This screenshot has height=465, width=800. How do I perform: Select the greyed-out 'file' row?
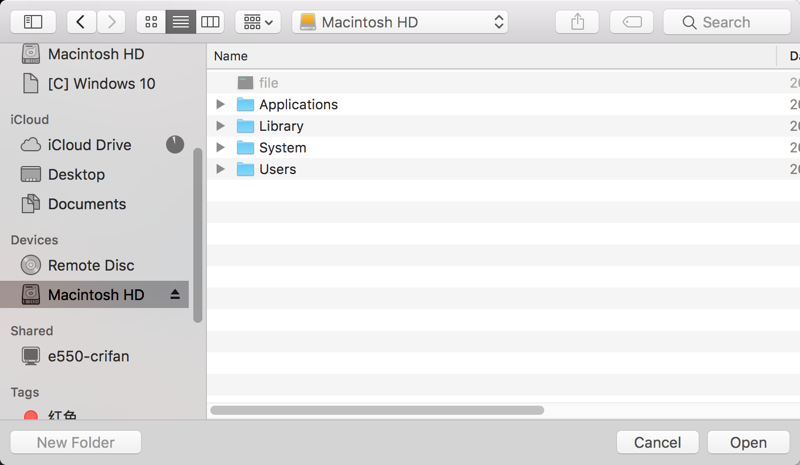point(504,83)
